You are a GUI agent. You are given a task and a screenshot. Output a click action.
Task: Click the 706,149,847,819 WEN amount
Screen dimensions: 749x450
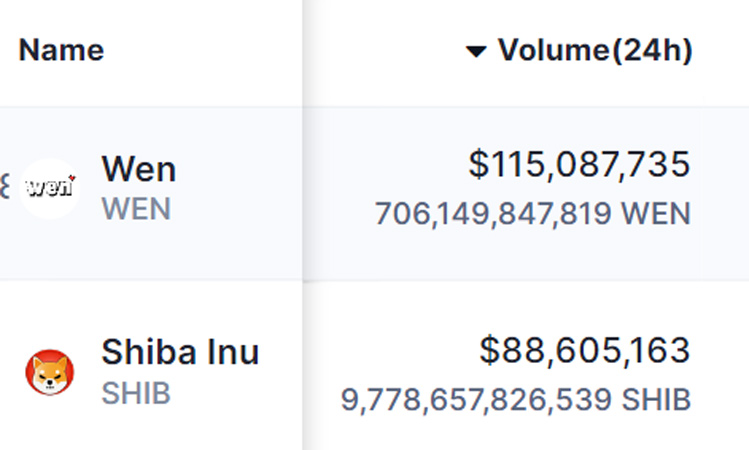[533, 214]
